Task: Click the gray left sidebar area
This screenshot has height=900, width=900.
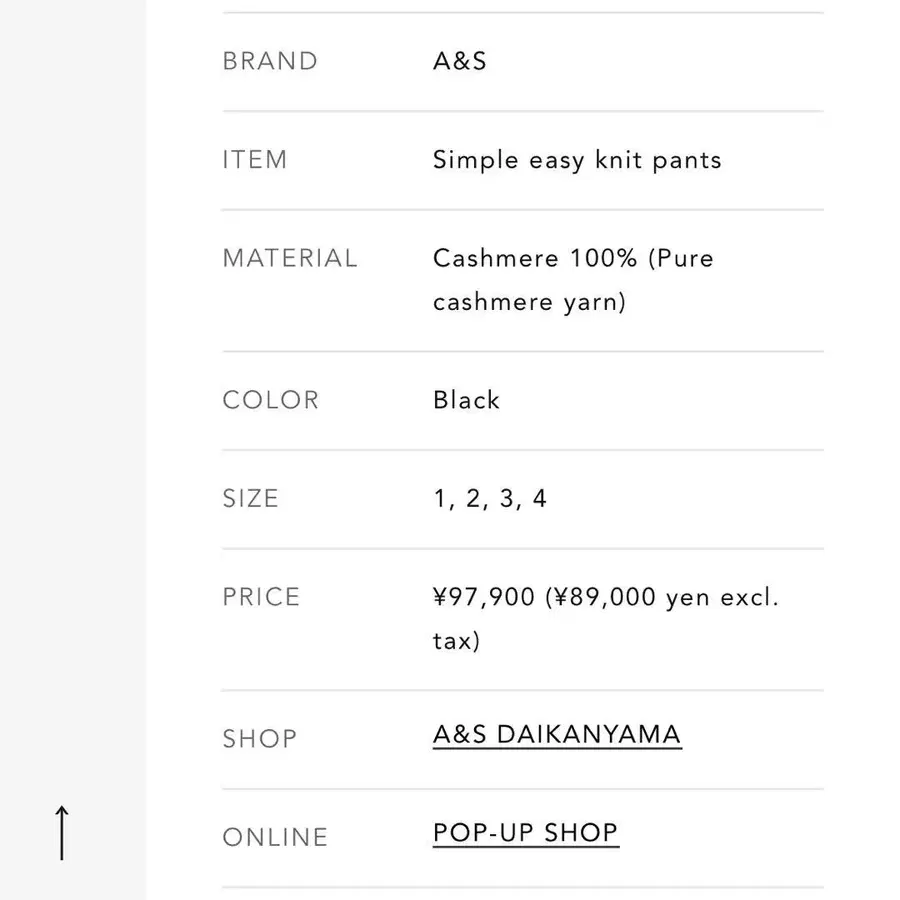Action: (72, 400)
